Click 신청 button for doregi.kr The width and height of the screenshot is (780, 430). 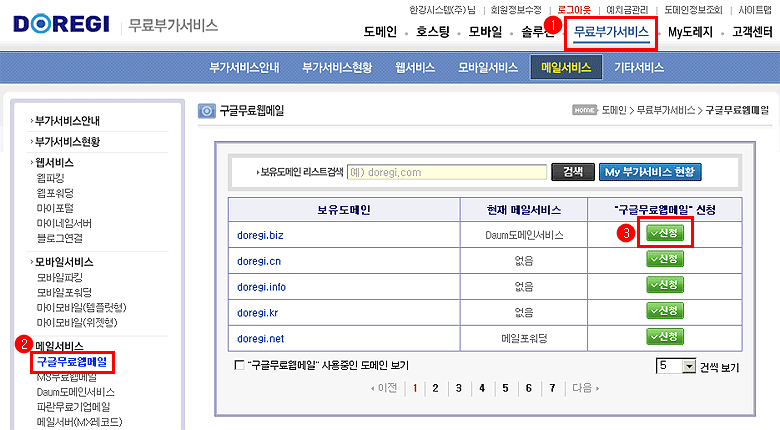tap(665, 311)
